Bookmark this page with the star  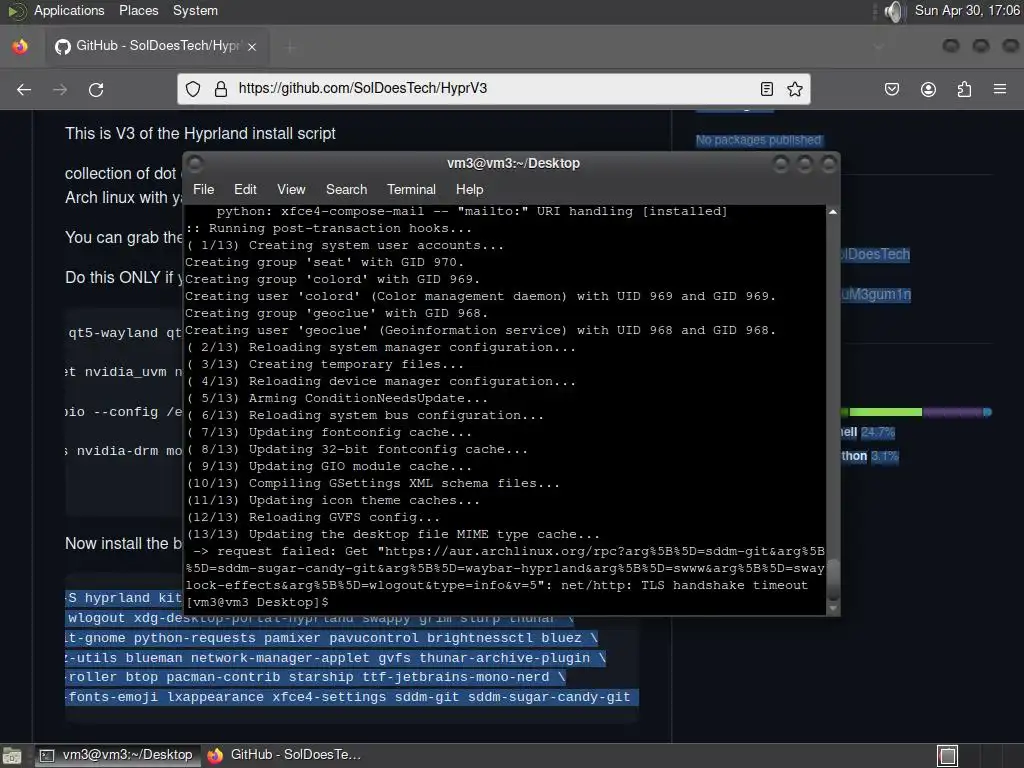(x=795, y=89)
